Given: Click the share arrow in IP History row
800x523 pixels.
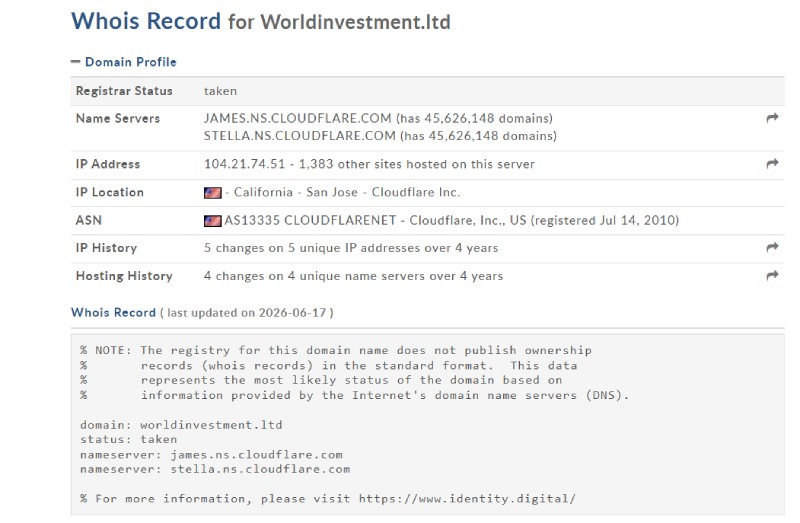Looking at the screenshot, I should tap(772, 247).
